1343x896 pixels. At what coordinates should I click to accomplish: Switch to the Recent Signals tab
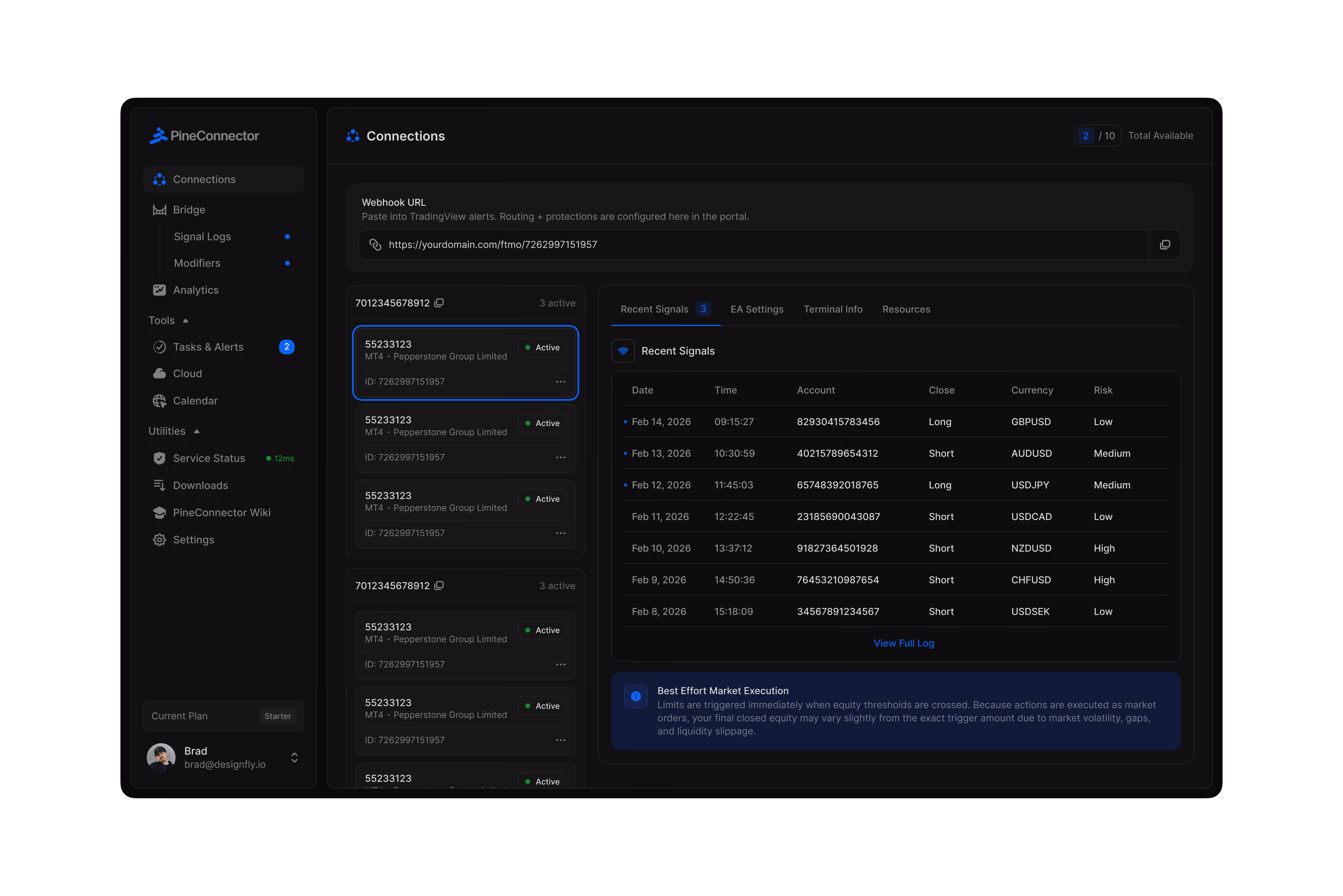point(666,309)
